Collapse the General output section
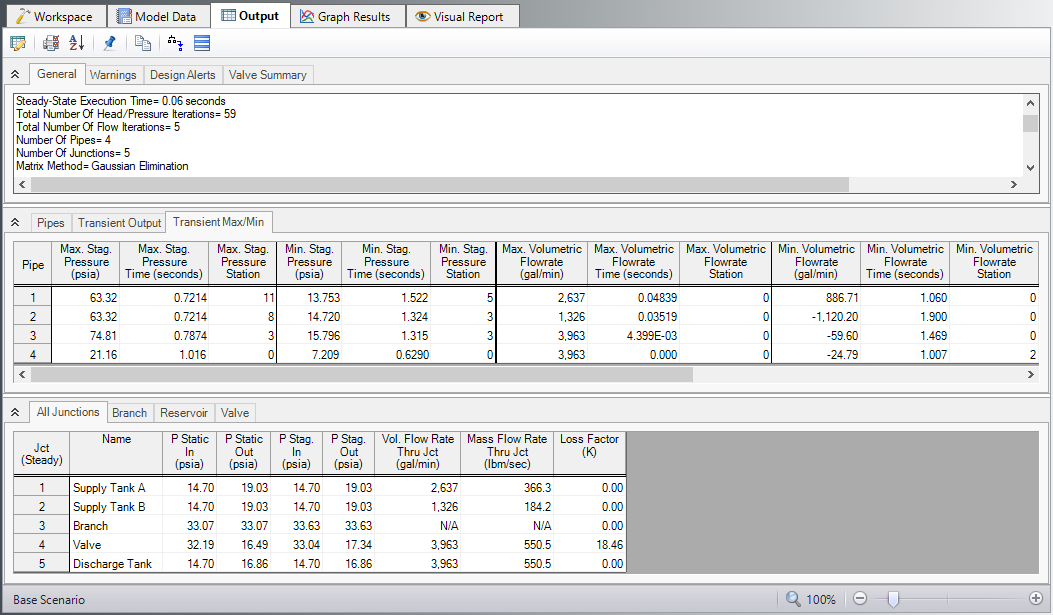Screen dimensions: 1053x615 tap(14, 73)
